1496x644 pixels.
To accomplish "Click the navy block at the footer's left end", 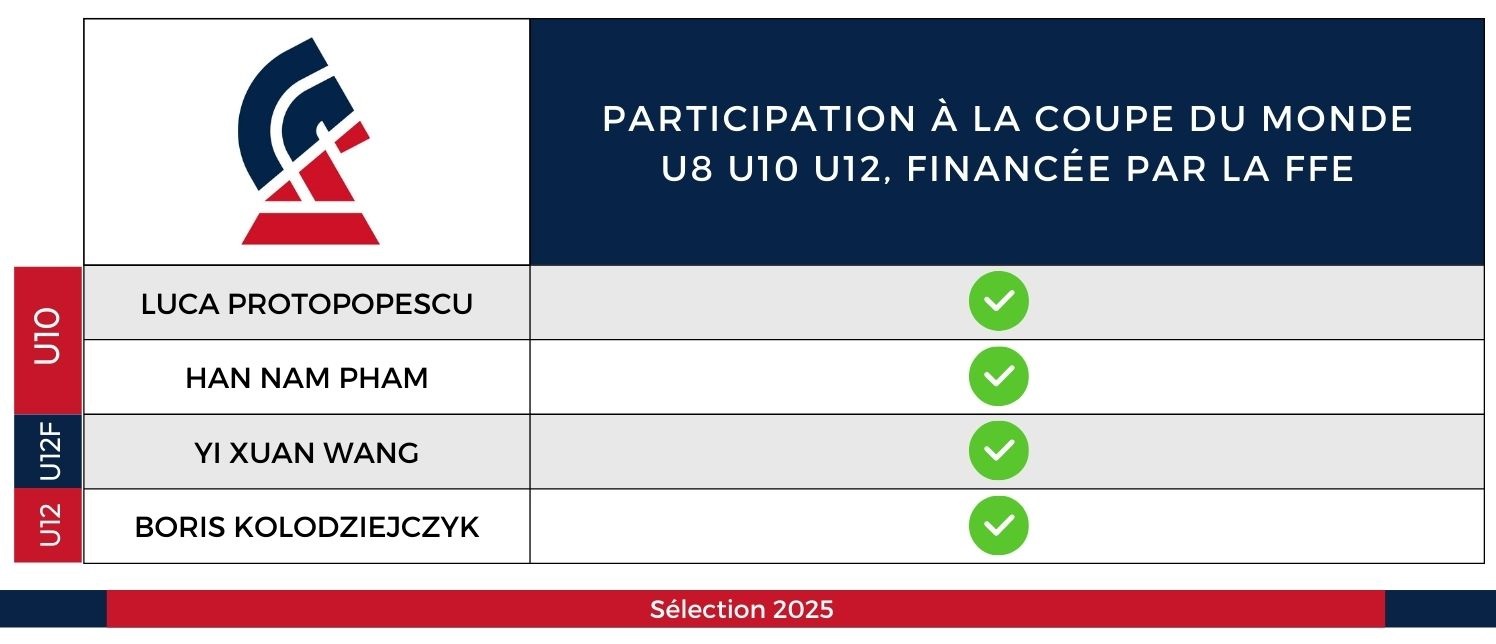I will pyautogui.click(x=53, y=608).
